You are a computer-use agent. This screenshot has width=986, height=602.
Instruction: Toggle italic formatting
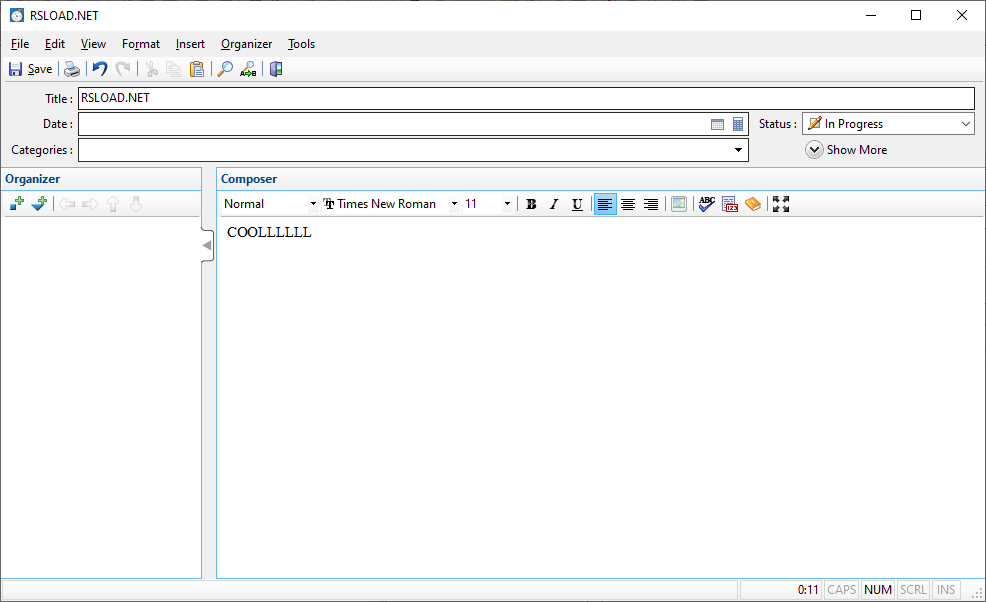point(554,204)
